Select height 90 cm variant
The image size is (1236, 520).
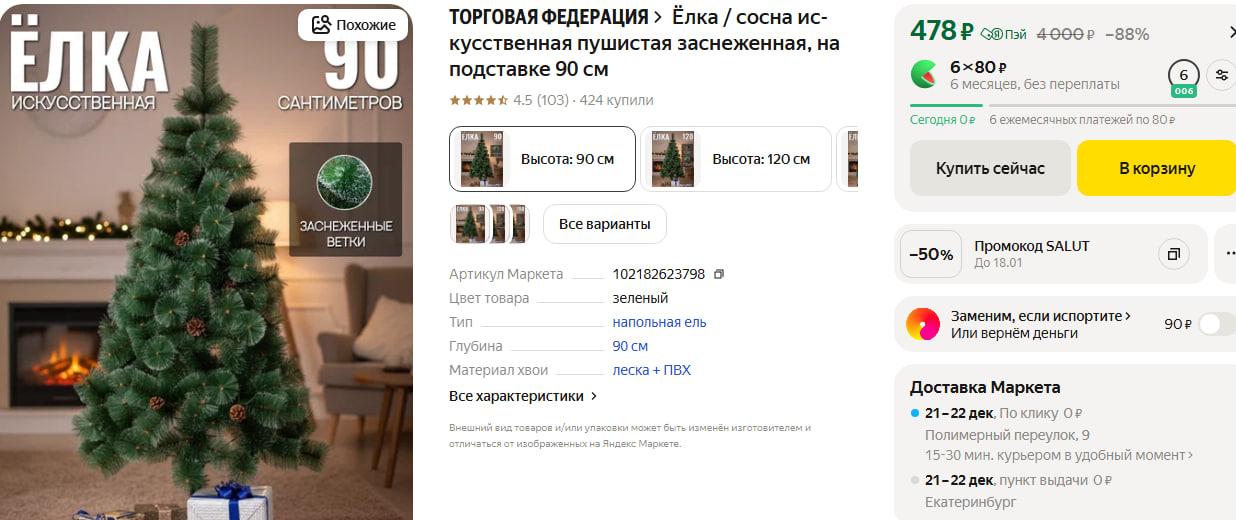click(x=542, y=159)
